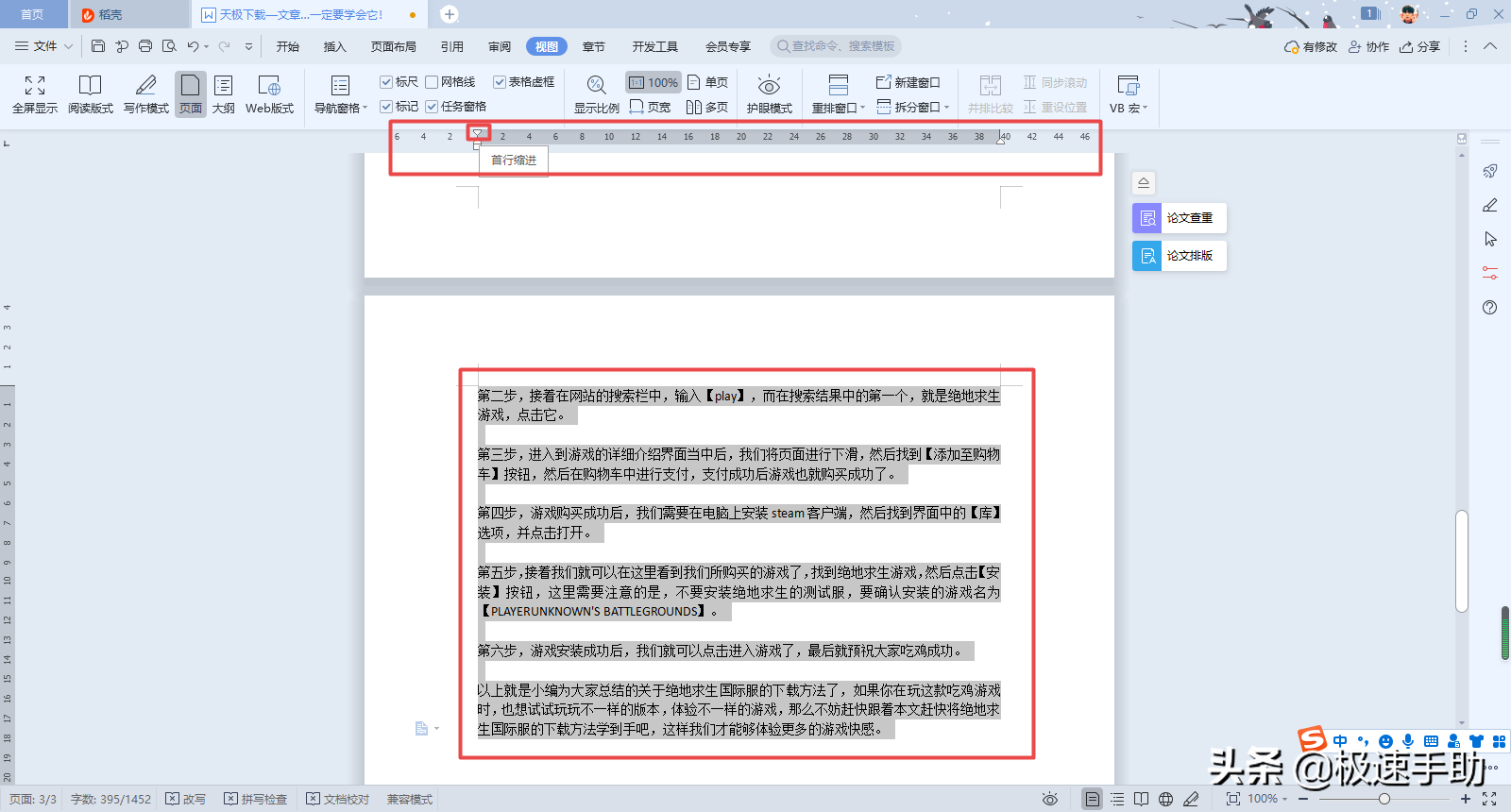Switch to 阅读版式 reading layout
Viewport: 1511px width, 812px height.
tap(91, 94)
